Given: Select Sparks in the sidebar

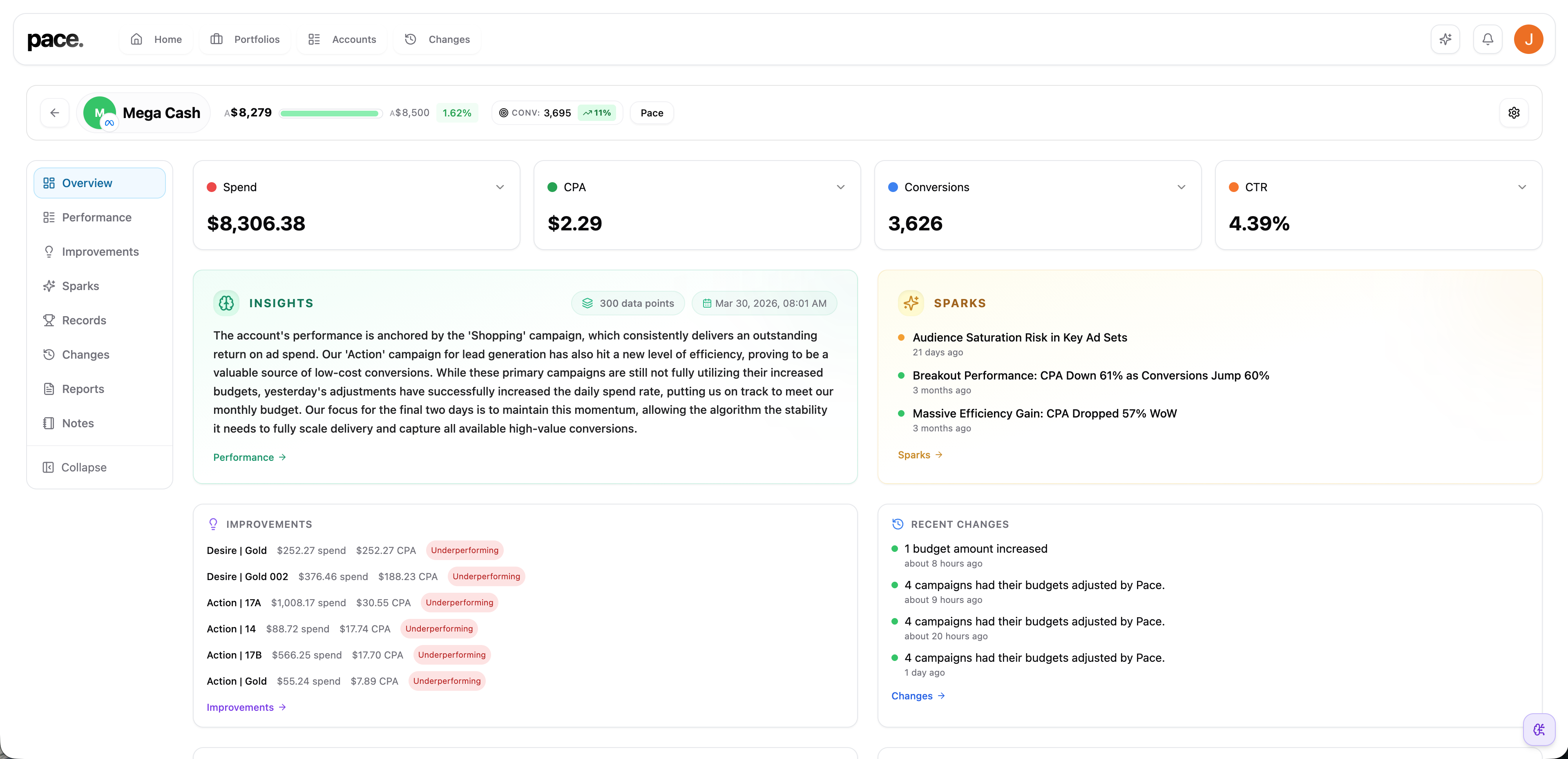Looking at the screenshot, I should [x=80, y=286].
